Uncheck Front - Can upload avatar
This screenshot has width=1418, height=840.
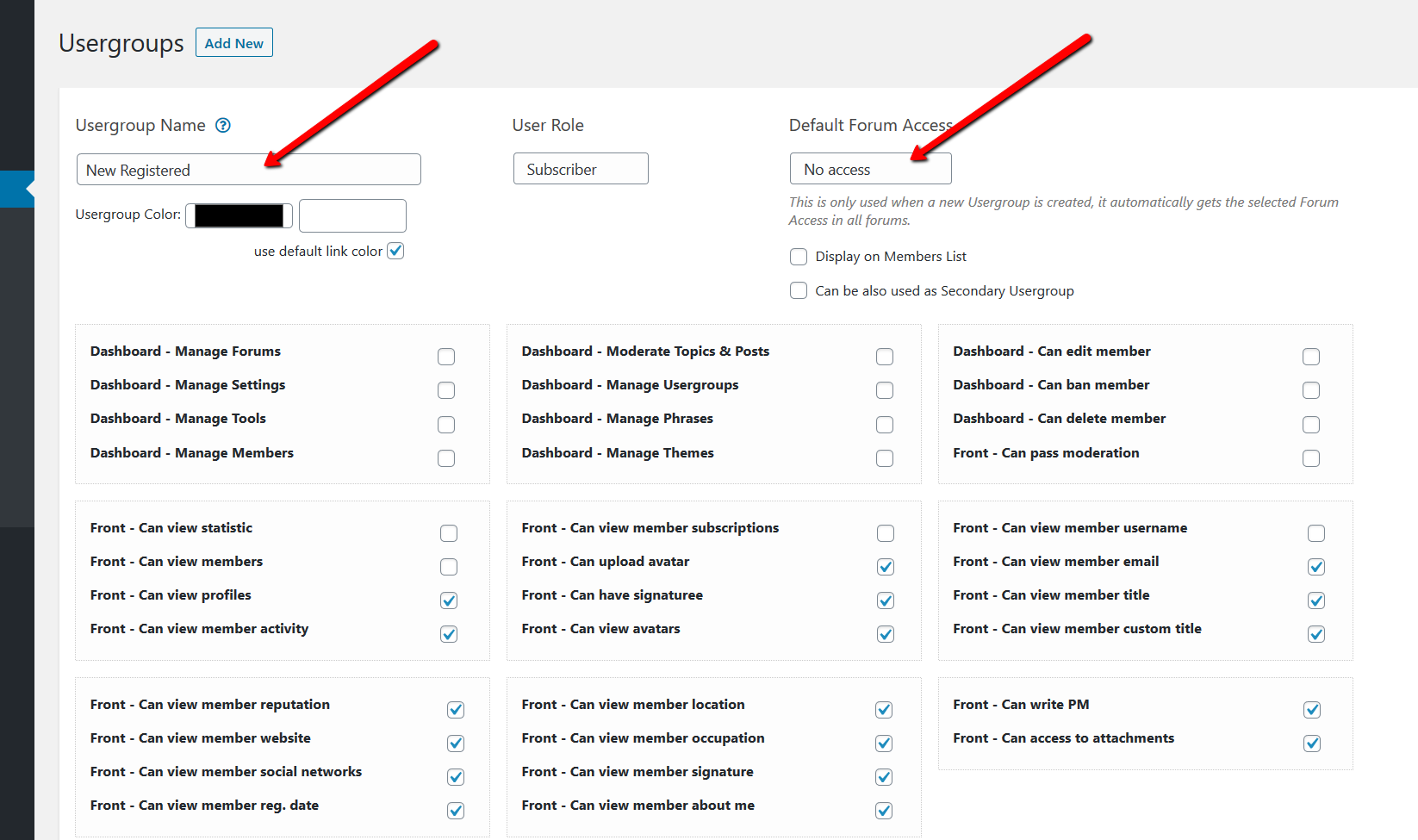[886, 567]
